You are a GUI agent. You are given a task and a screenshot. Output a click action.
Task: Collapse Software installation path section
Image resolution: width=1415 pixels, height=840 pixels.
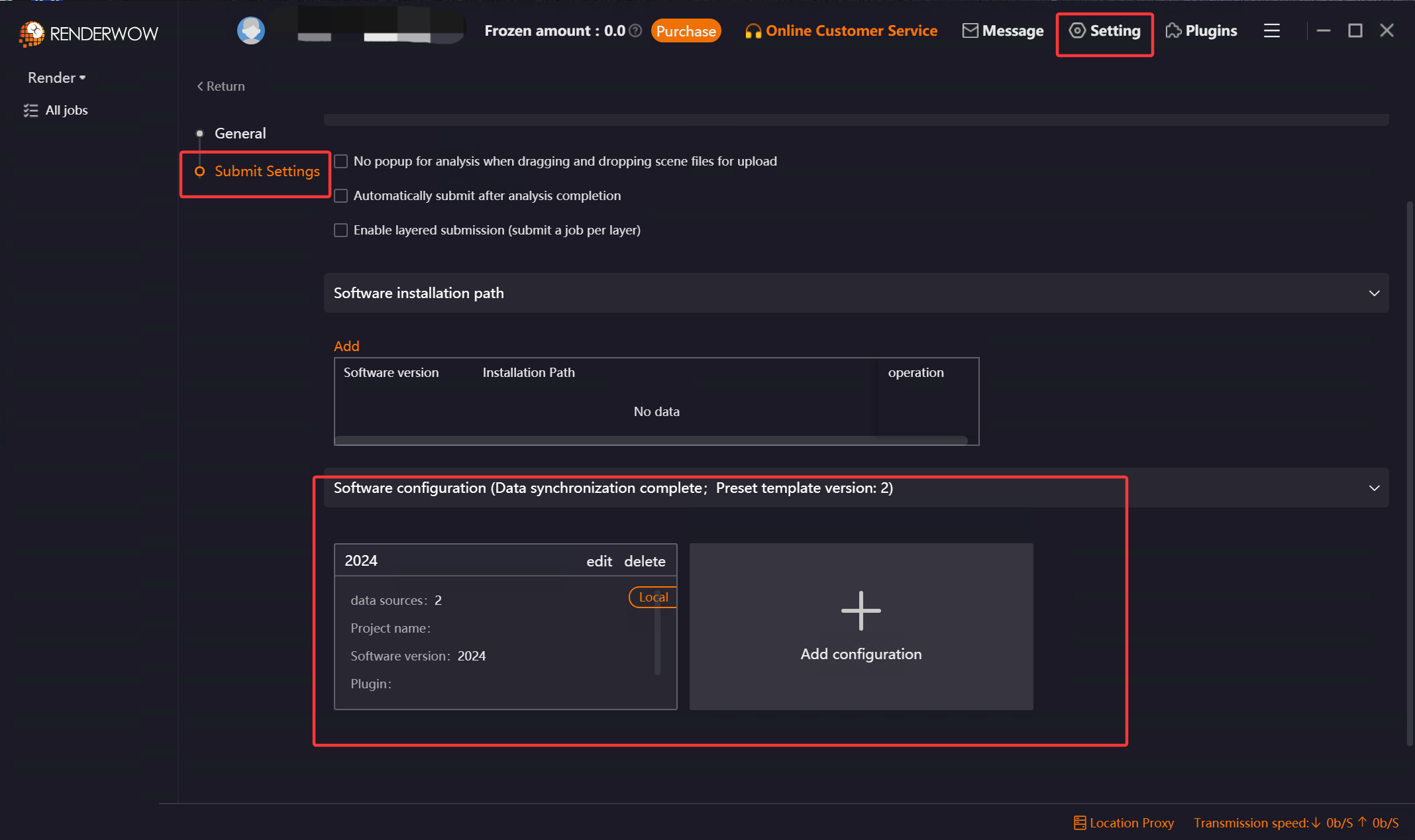[x=1374, y=293]
